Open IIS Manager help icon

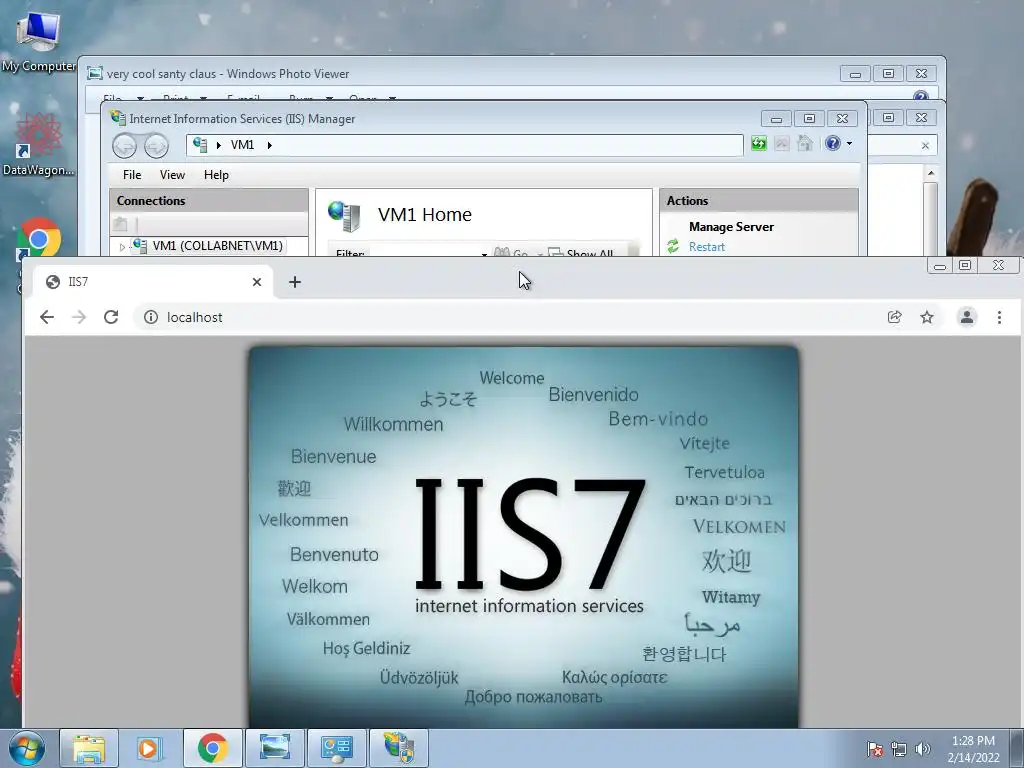click(x=832, y=143)
